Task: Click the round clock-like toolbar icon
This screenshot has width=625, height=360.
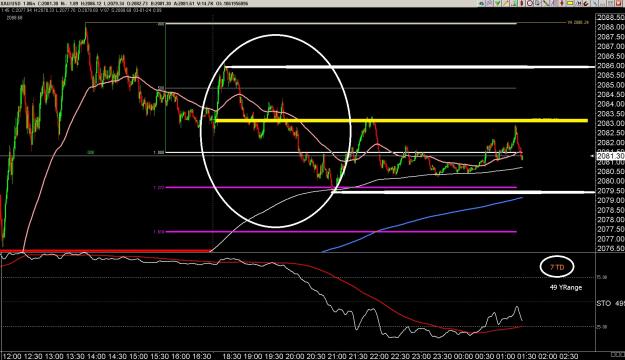Action: (x=530, y=3)
